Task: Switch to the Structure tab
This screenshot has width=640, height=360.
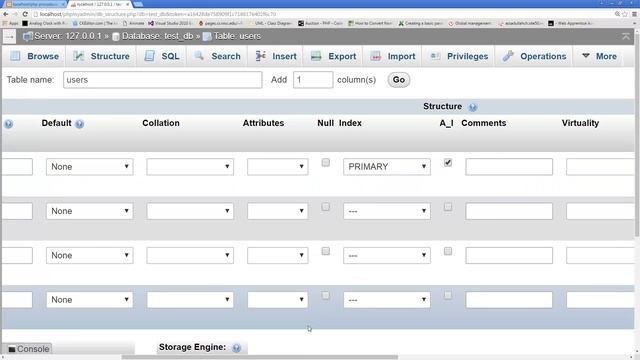Action: pos(102,56)
